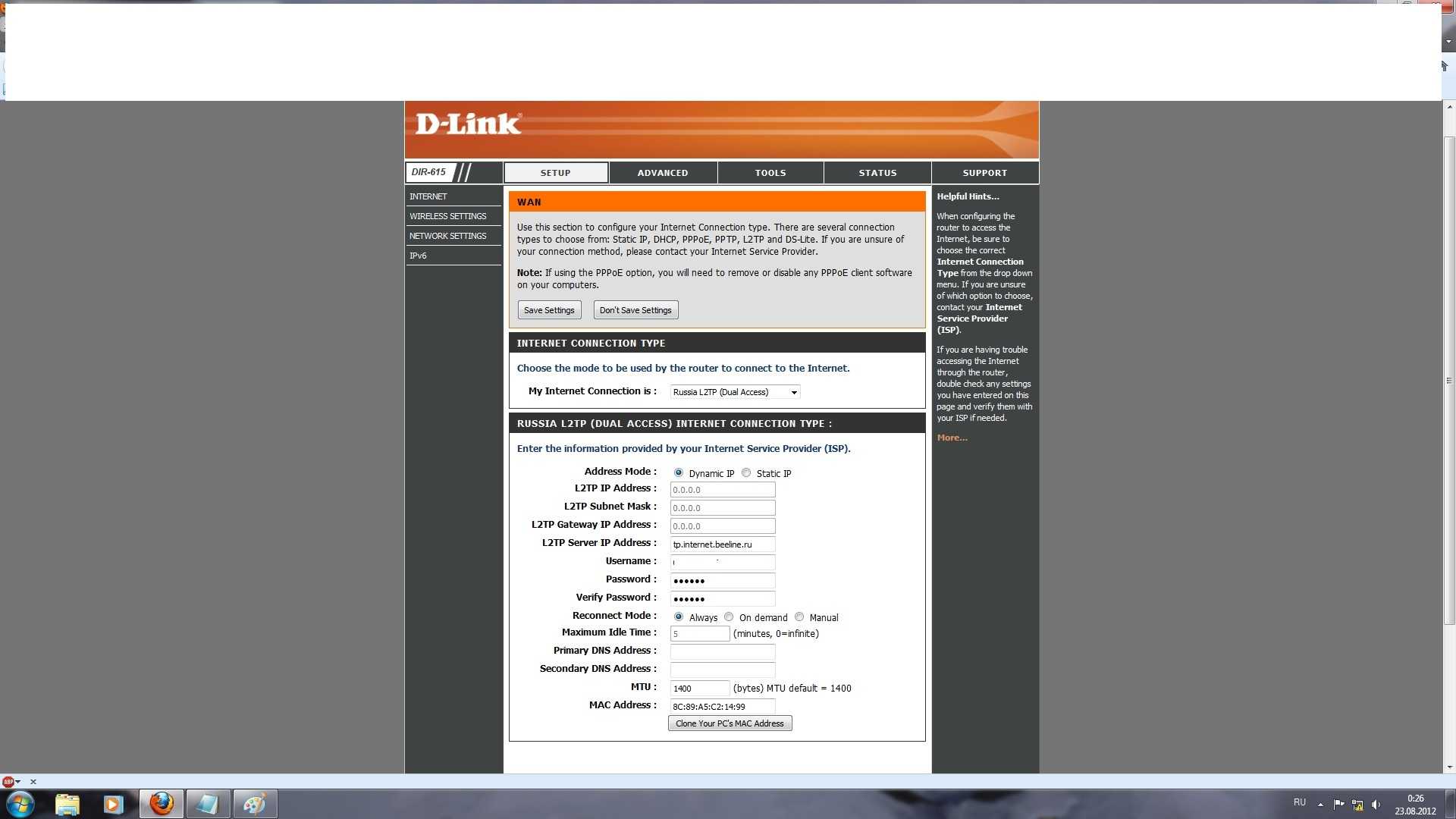This screenshot has width=1456, height=819.
Task: Go to INTERNET in the sidebar
Action: pos(453,196)
